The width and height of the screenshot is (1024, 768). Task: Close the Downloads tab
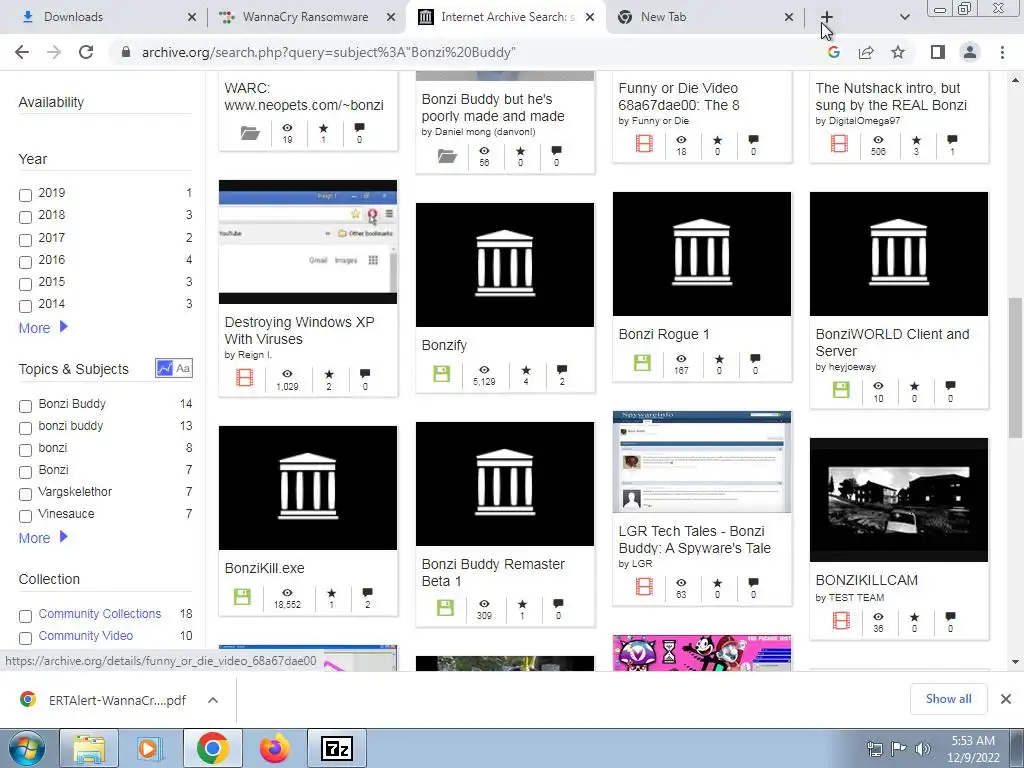[191, 17]
